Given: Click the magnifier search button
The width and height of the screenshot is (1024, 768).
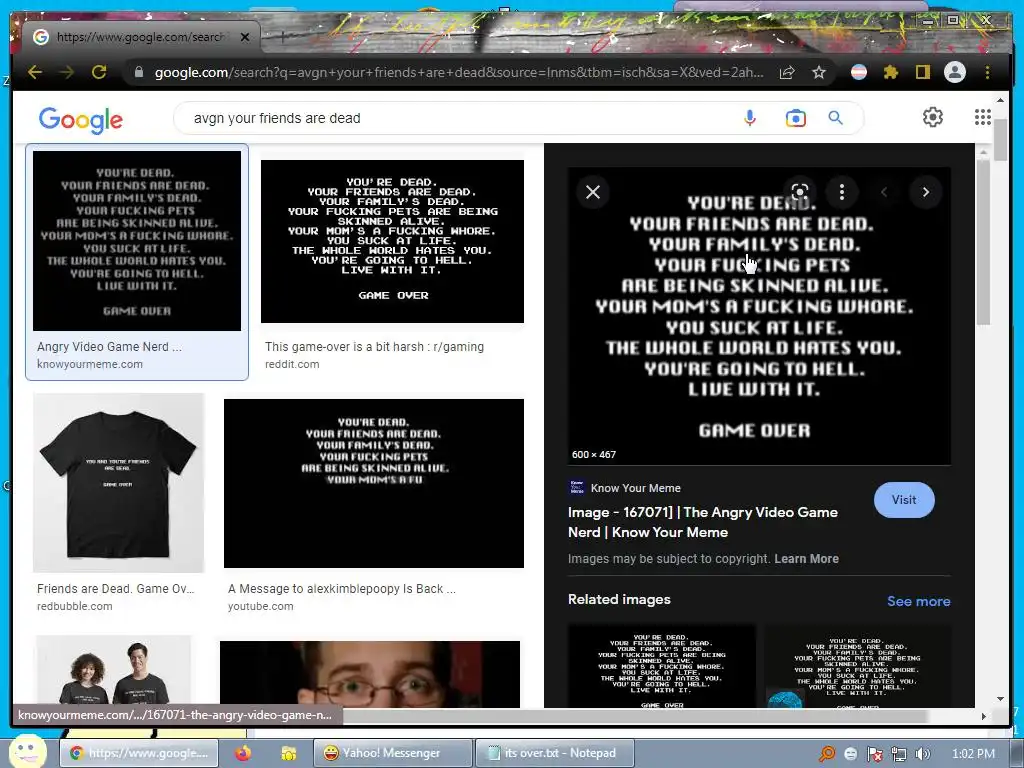Looking at the screenshot, I should [835, 118].
